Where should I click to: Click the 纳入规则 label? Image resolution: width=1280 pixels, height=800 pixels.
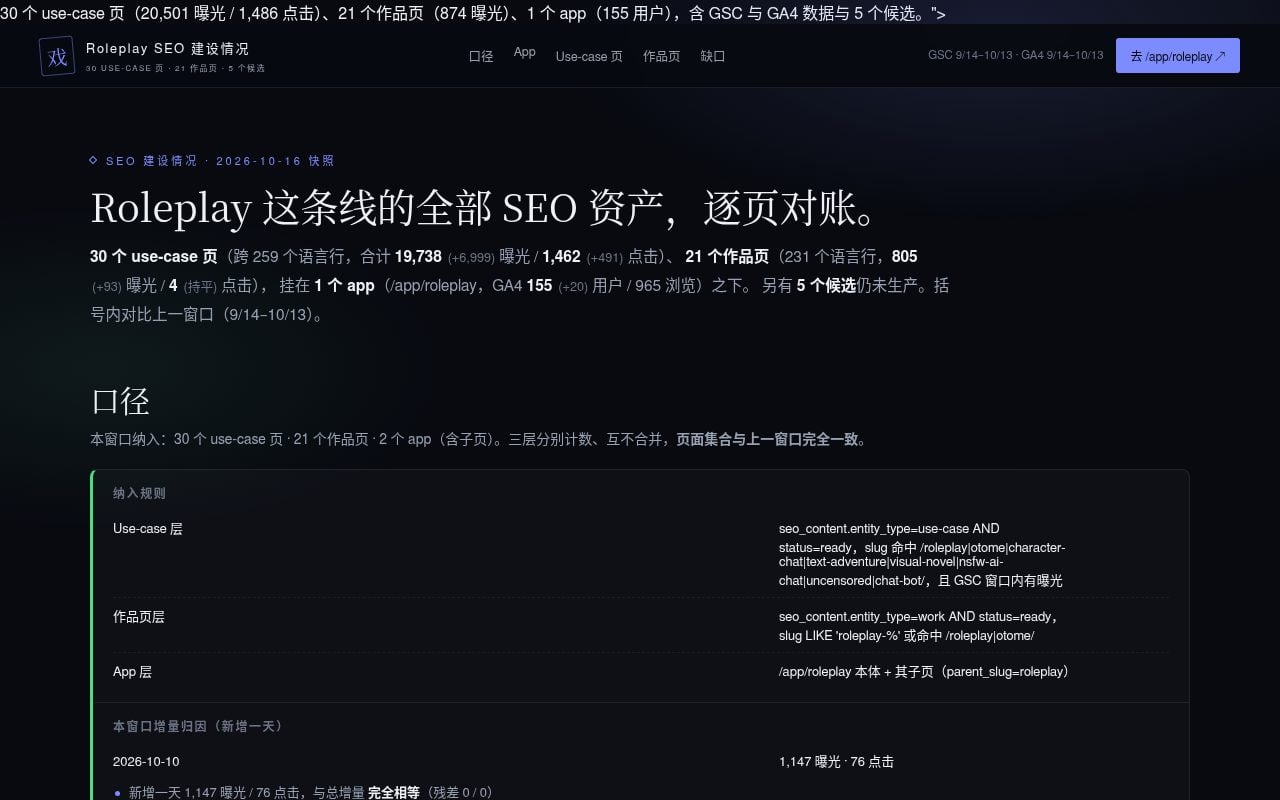pos(139,493)
